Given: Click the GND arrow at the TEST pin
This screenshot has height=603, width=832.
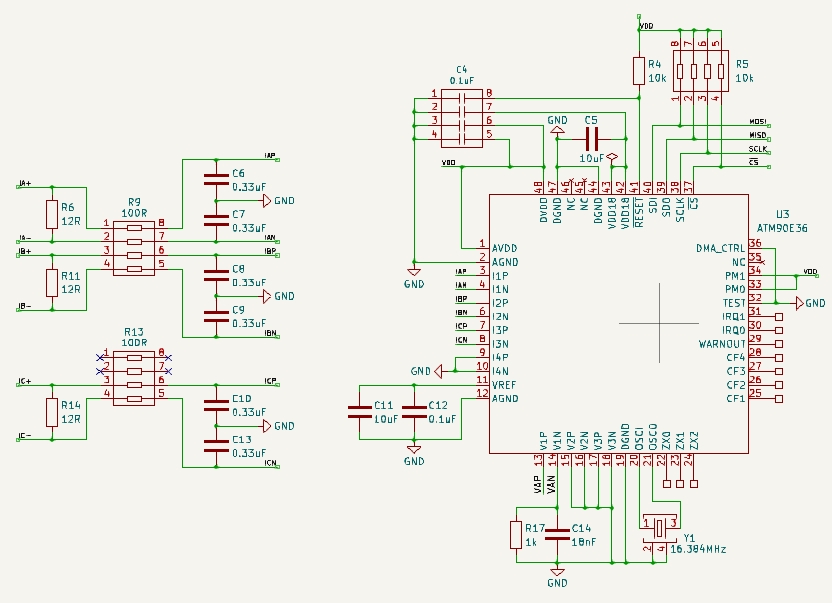Looking at the screenshot, I should pos(800,303).
